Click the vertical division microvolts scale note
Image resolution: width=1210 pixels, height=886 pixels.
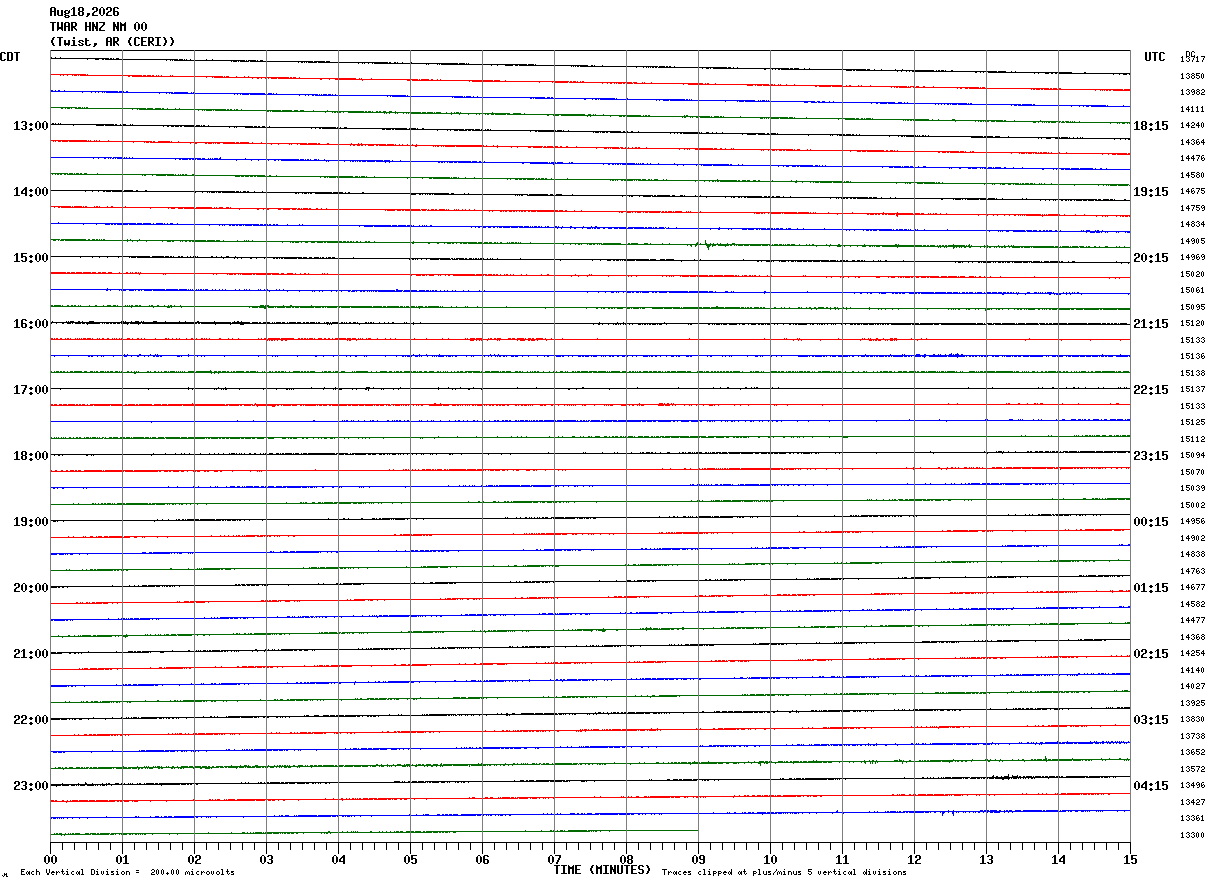127,873
